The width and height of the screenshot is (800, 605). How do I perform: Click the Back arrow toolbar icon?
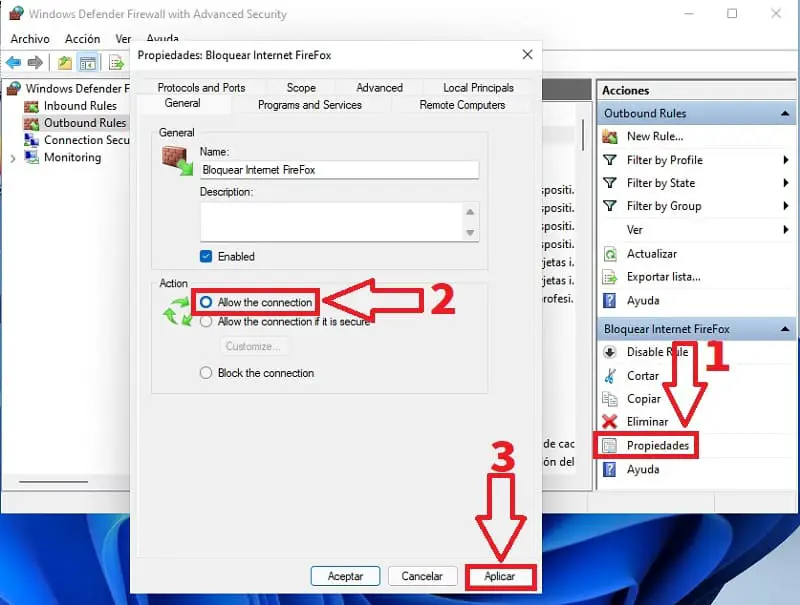pyautogui.click(x=13, y=63)
